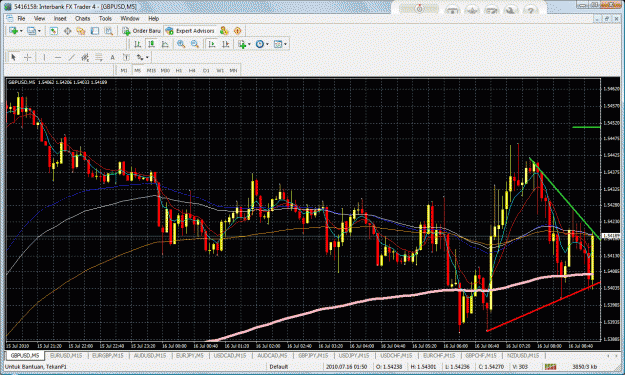Open the Help menu
Screen dimensions: 625x375
pos(153,18)
